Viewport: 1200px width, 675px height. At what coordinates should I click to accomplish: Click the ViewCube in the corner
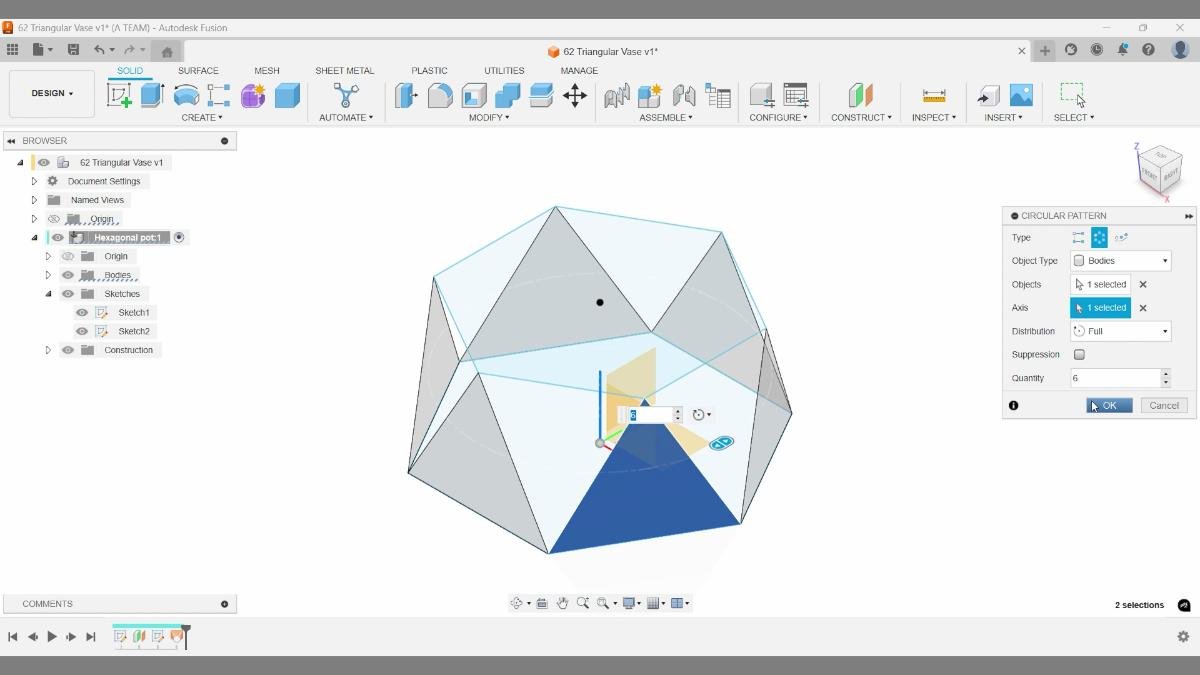point(1160,169)
